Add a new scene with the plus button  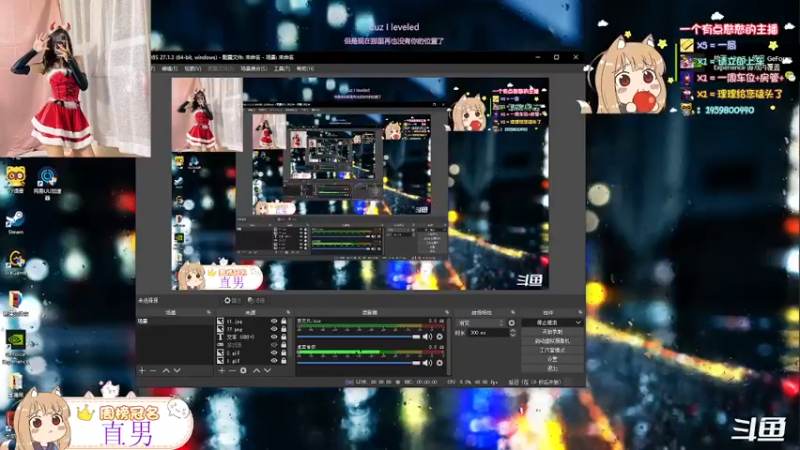[x=142, y=370]
